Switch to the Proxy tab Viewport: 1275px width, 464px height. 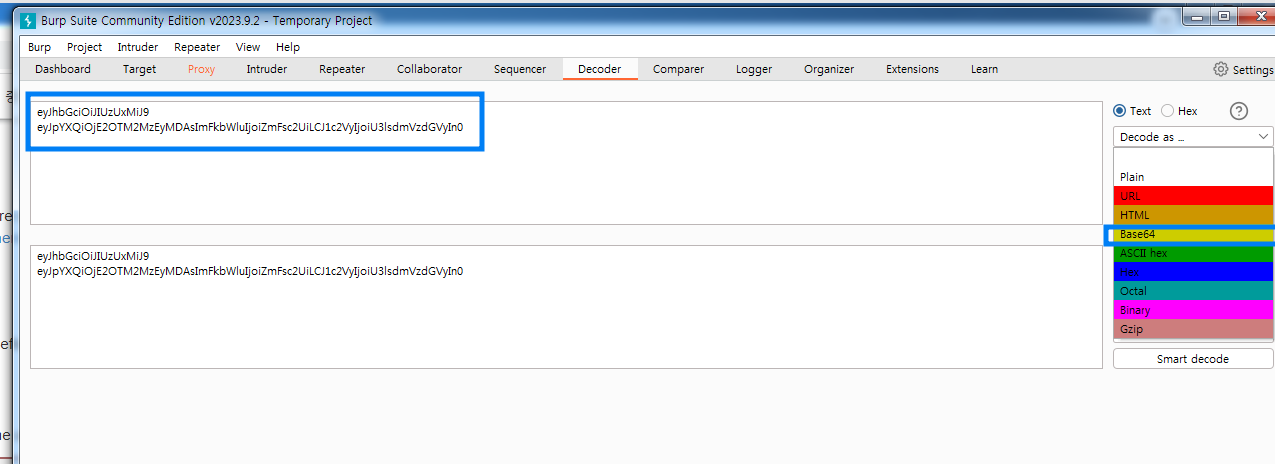(x=202, y=69)
